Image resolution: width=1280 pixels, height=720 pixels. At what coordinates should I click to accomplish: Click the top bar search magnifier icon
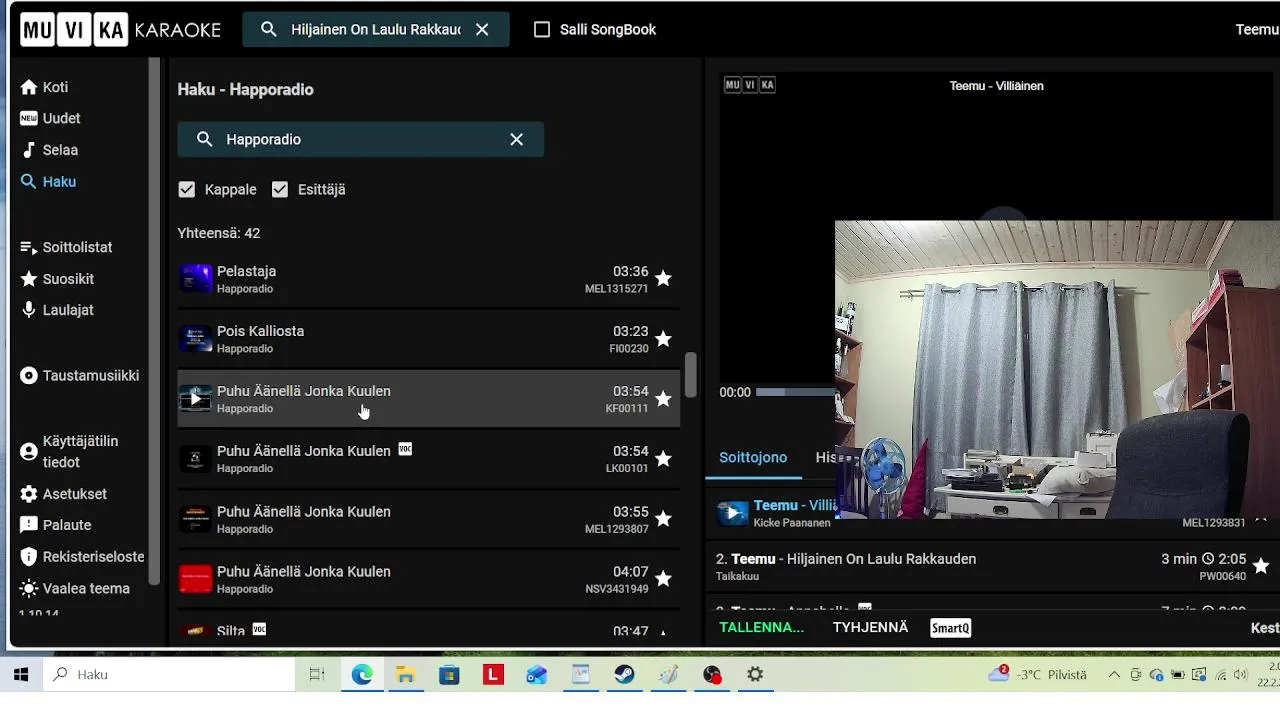tap(268, 30)
